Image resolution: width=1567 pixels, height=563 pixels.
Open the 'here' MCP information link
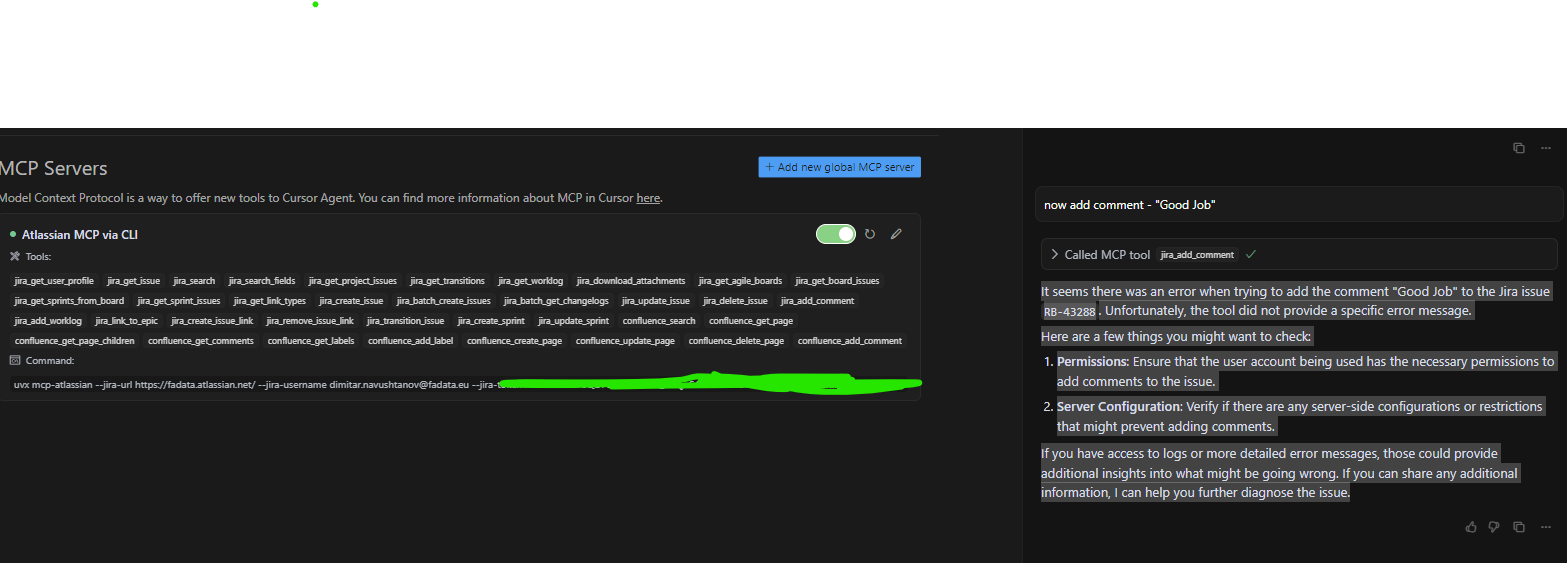click(x=648, y=198)
